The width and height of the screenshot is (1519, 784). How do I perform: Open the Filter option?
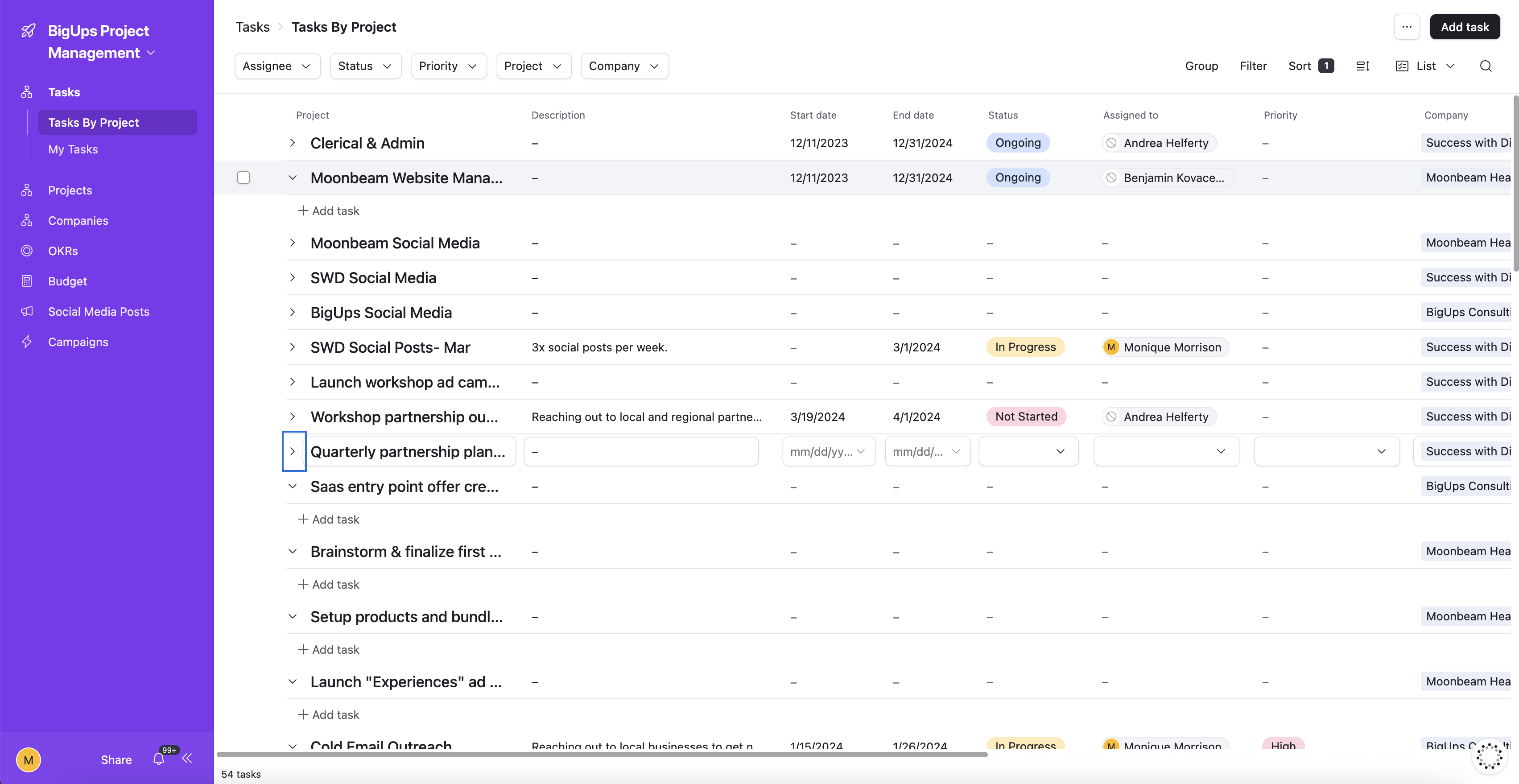1253,66
